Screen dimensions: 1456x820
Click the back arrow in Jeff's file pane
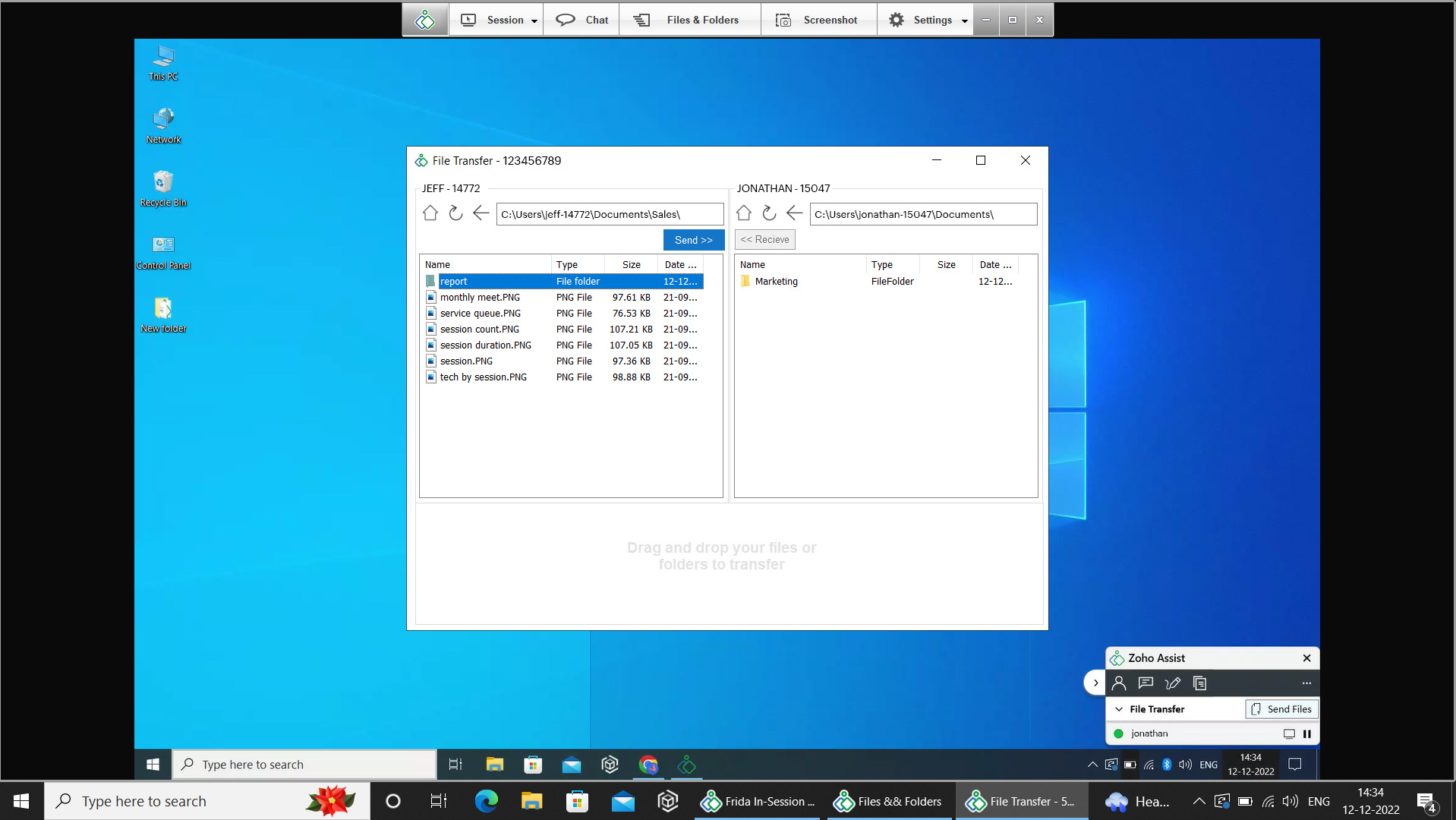[x=481, y=213]
